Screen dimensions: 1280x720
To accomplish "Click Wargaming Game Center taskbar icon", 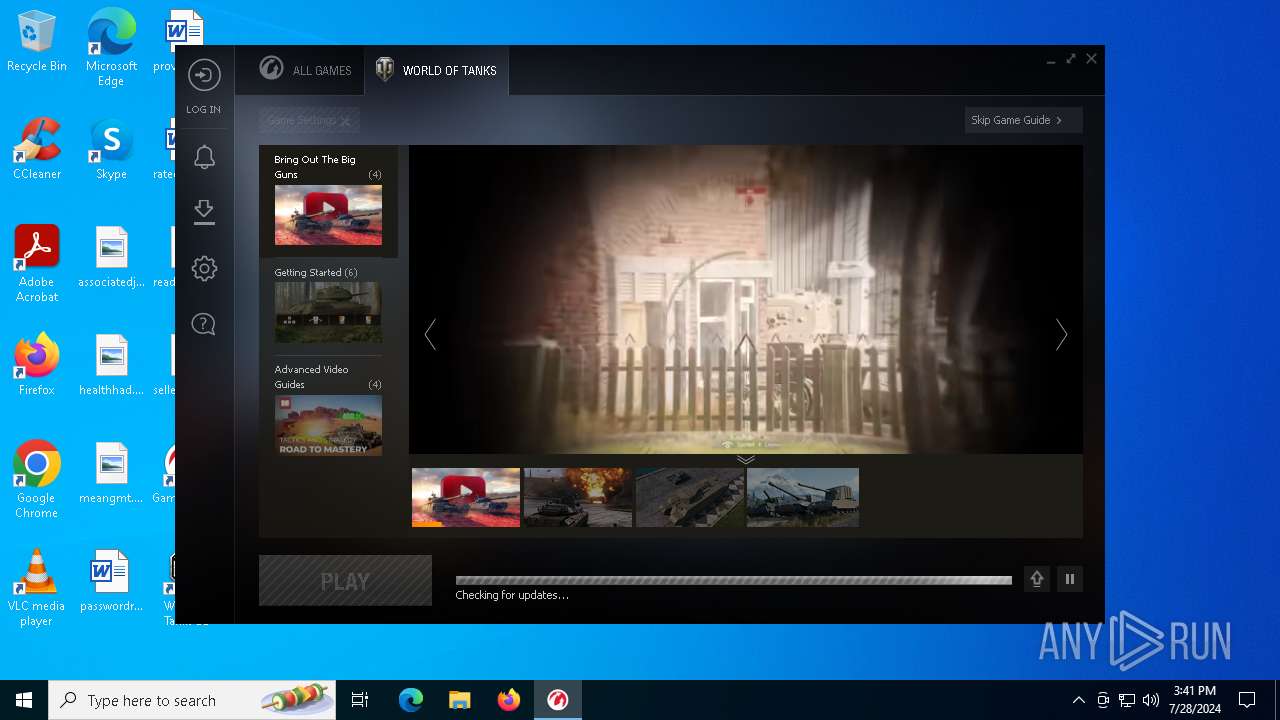I will [x=557, y=700].
